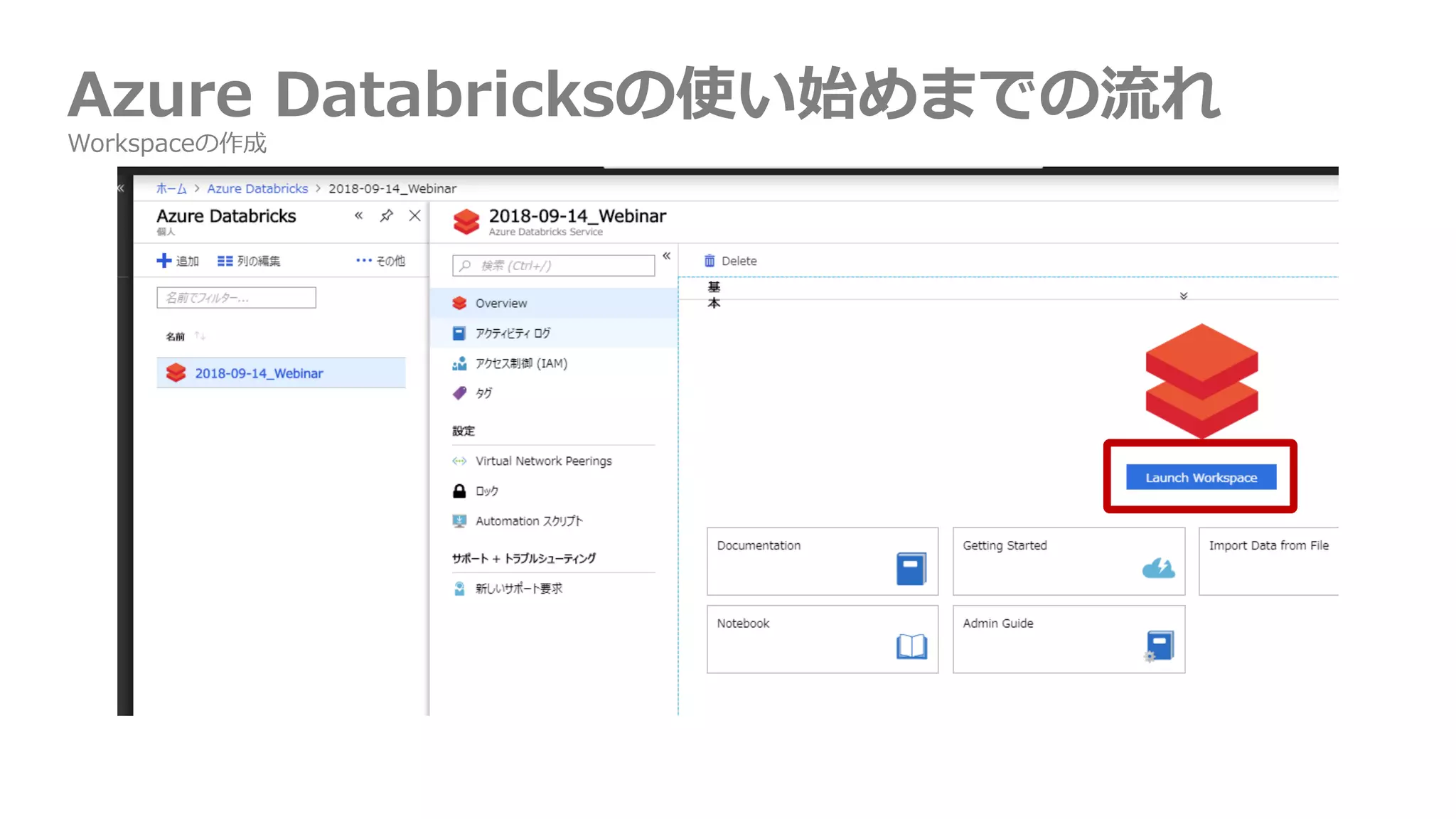Click the 列の編集 columns icon
1456x819 pixels.
pyautogui.click(x=225, y=261)
